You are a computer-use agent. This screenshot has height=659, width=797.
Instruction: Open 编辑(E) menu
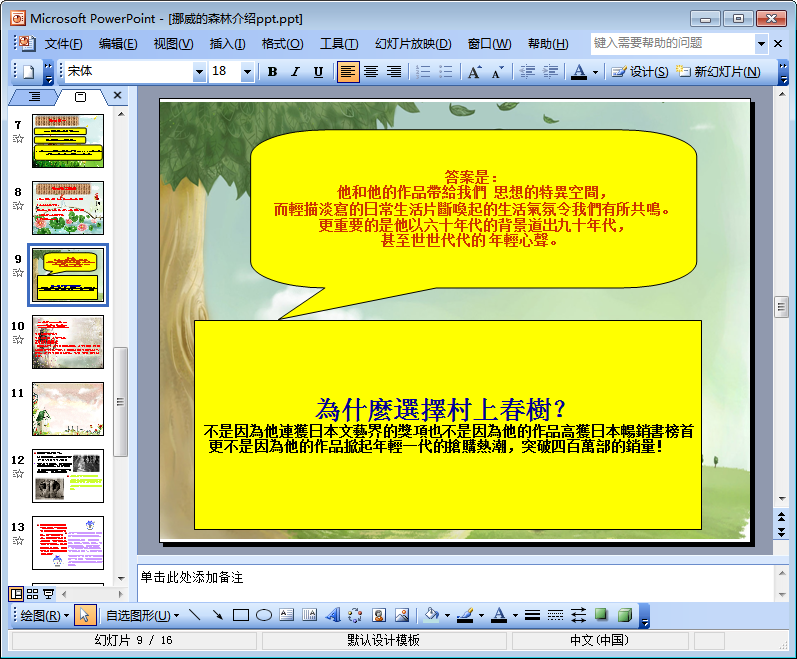[x=118, y=44]
